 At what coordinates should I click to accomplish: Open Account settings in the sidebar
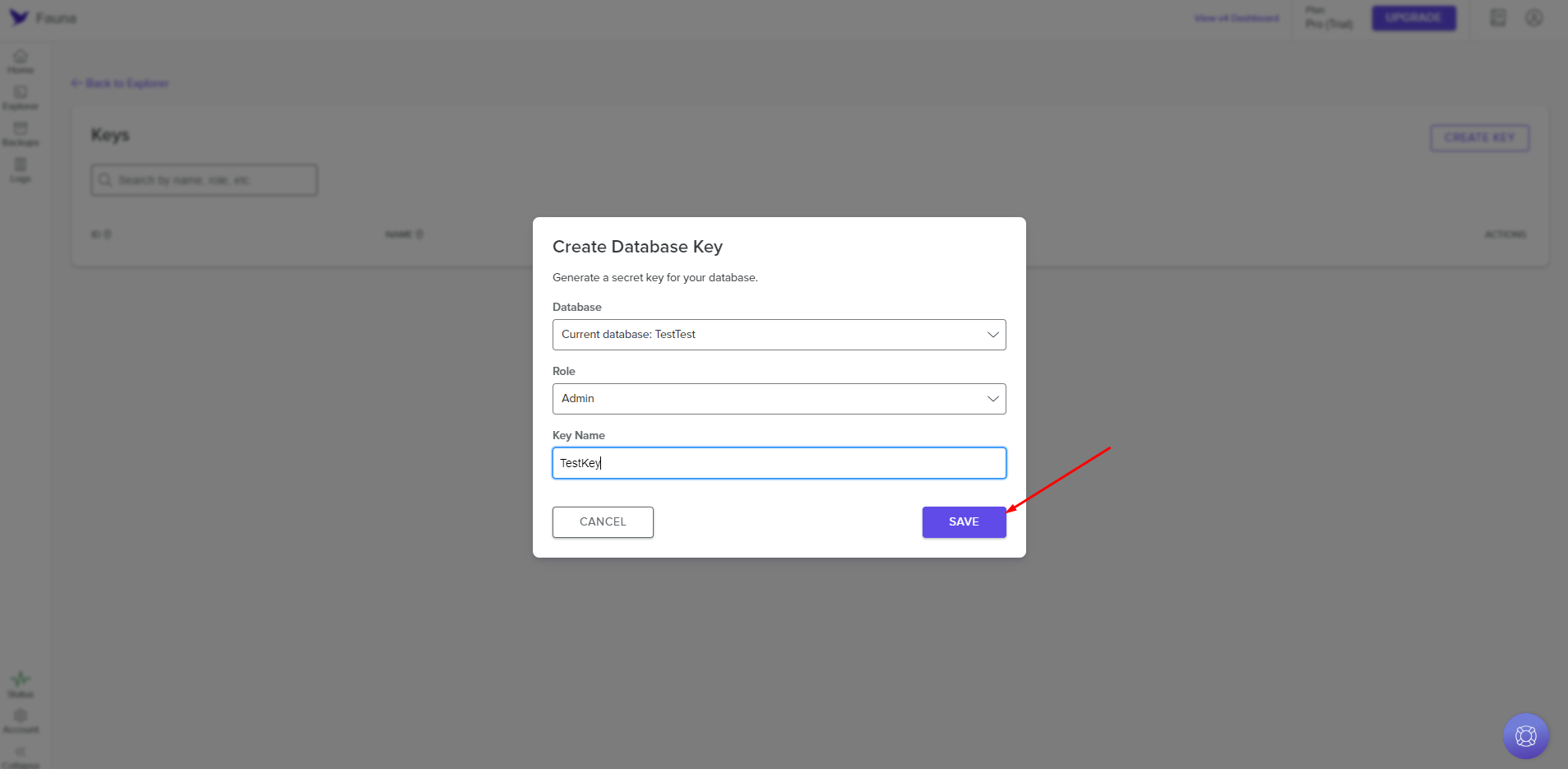[x=21, y=720]
